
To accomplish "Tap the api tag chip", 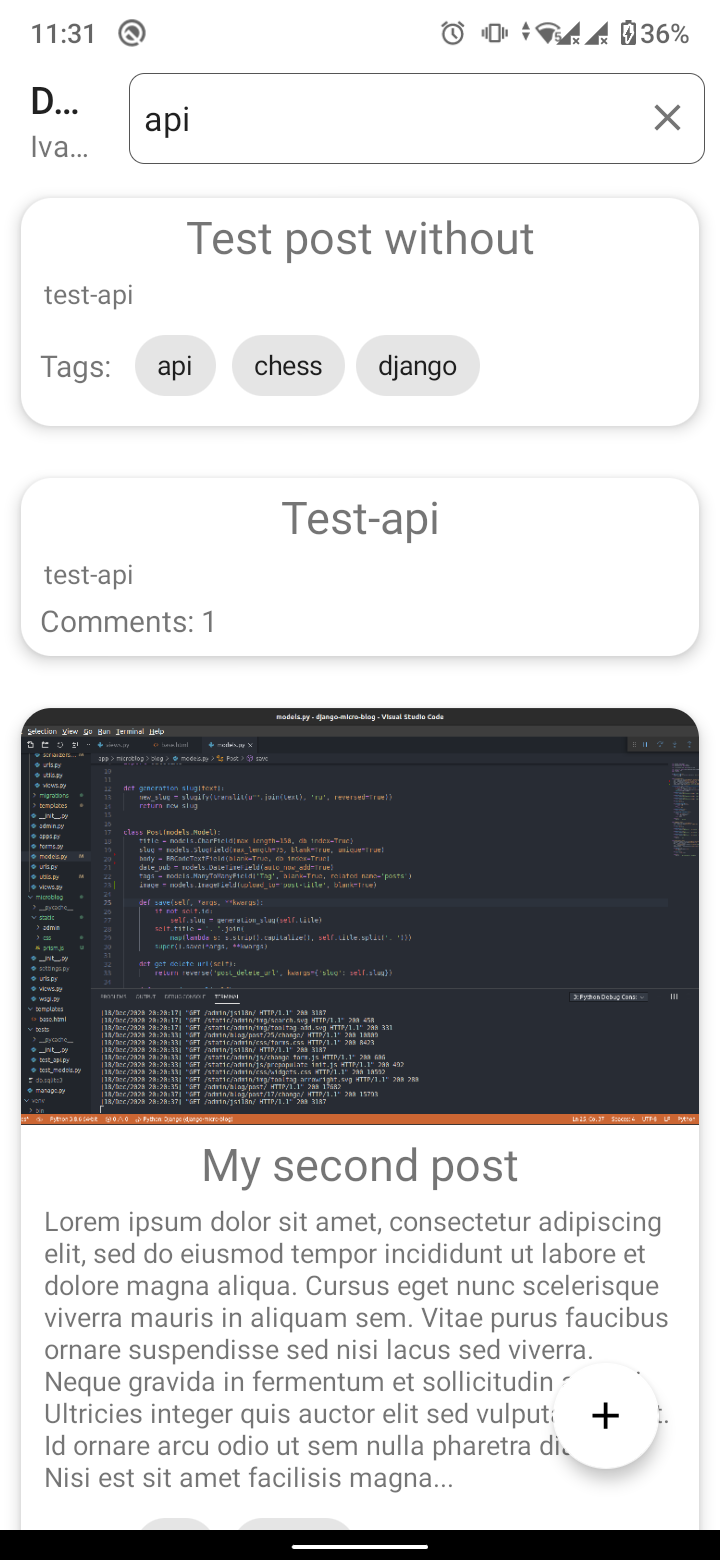I will pyautogui.click(x=175, y=365).
